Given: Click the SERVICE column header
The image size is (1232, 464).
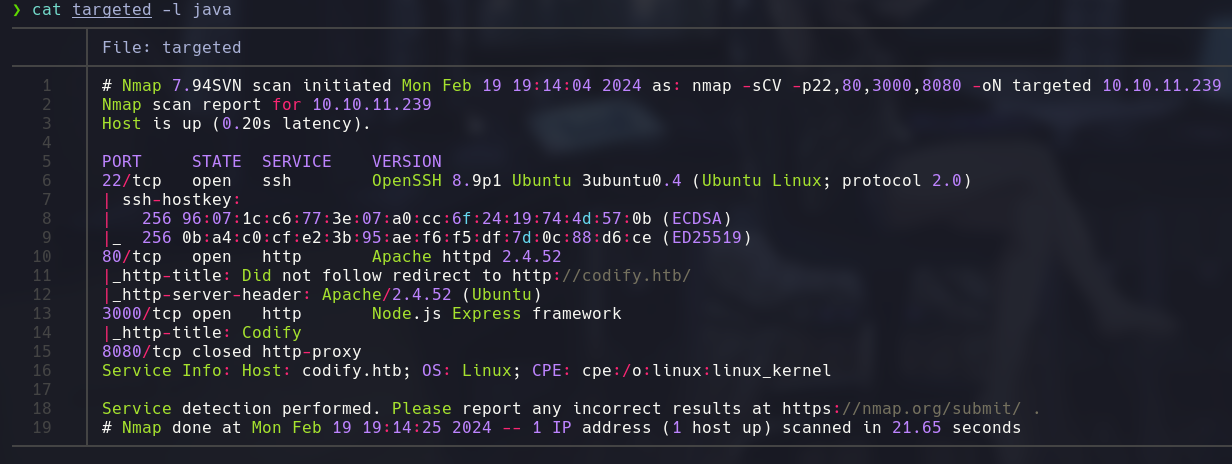Looking at the screenshot, I should [x=296, y=162].
